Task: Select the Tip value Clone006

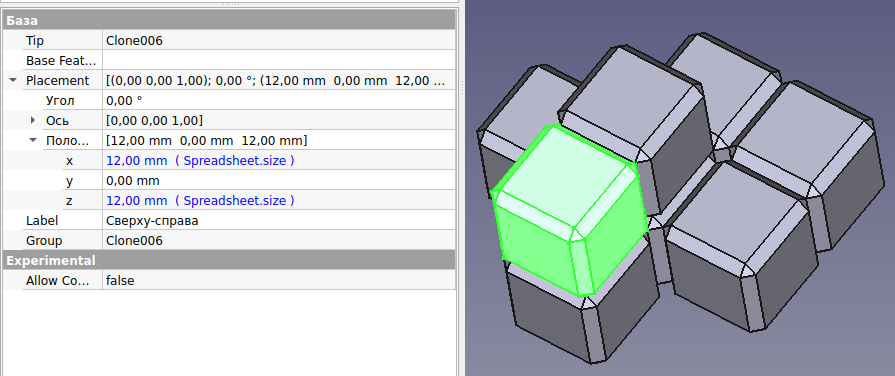Action: [x=279, y=41]
